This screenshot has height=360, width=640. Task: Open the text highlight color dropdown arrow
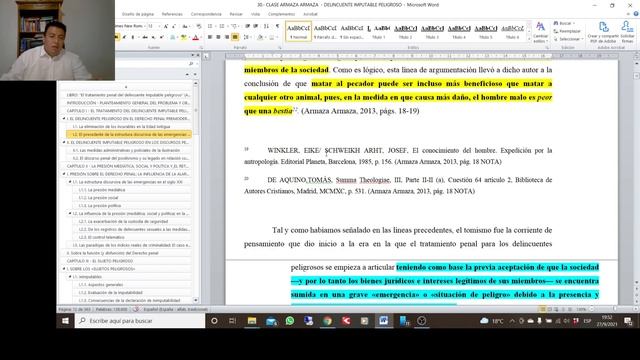click(189, 37)
